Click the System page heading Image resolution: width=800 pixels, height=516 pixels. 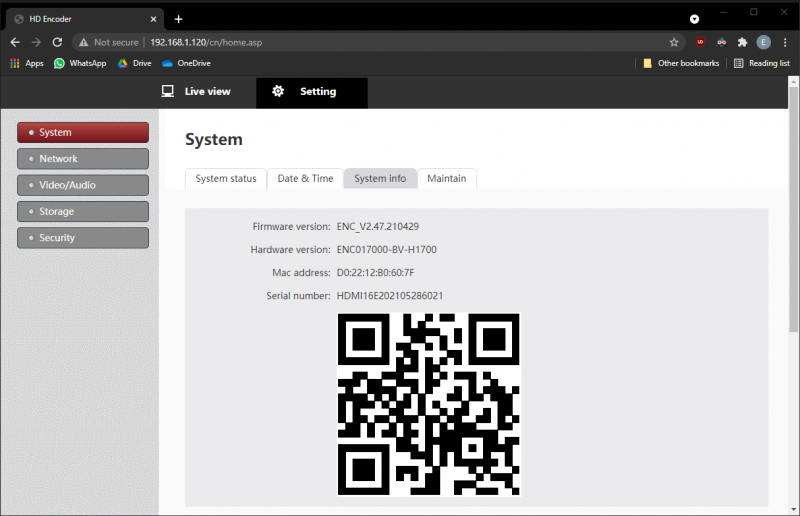click(214, 139)
